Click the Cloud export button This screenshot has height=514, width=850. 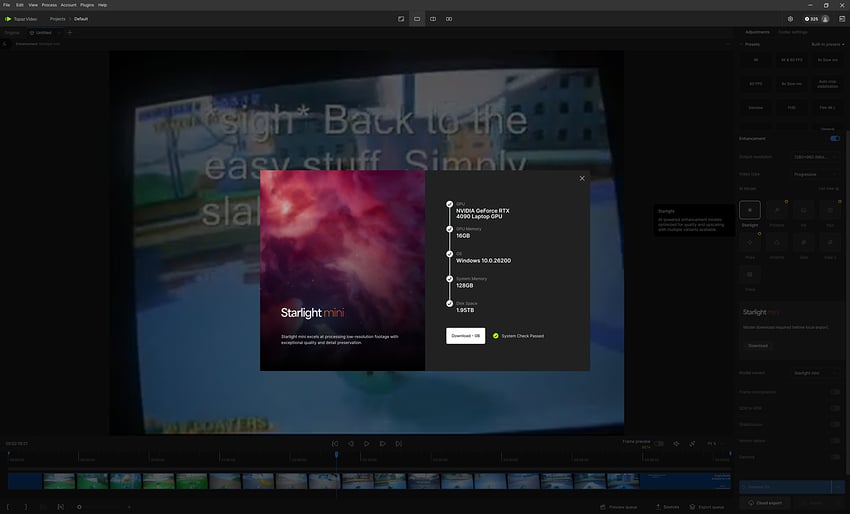click(x=765, y=503)
